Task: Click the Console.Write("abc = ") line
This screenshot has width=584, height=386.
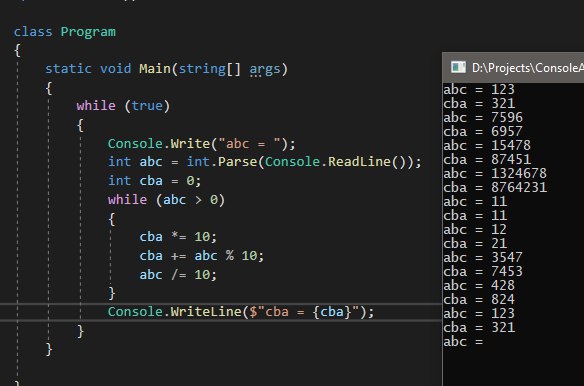Action: 201,144
